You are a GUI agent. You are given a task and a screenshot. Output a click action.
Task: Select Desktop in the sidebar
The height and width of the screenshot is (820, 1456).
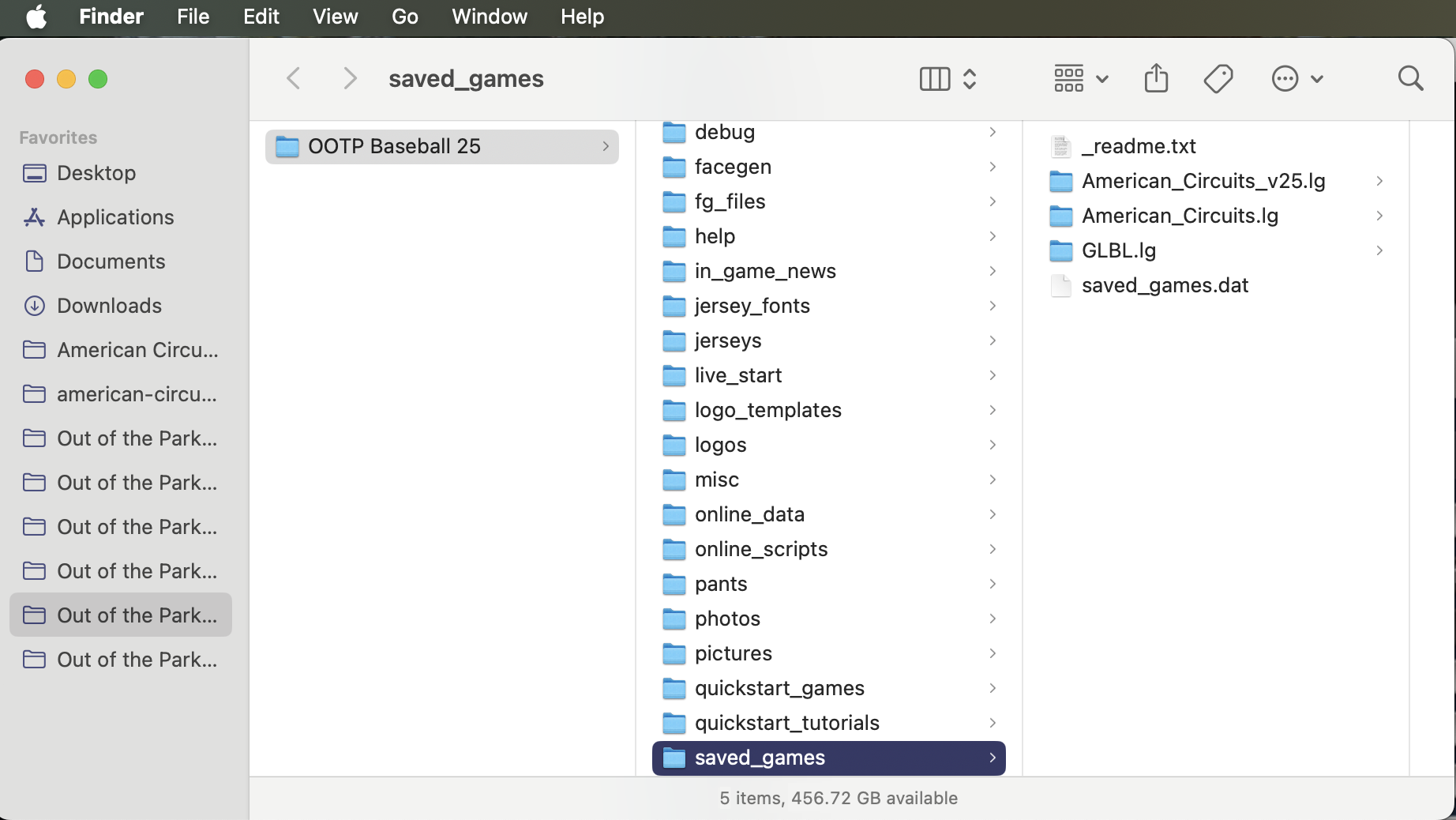pyautogui.click(x=121, y=173)
